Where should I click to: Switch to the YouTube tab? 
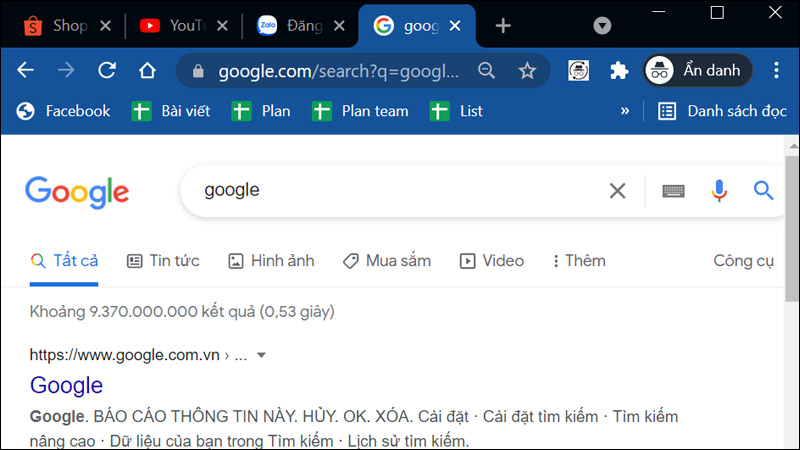click(184, 26)
